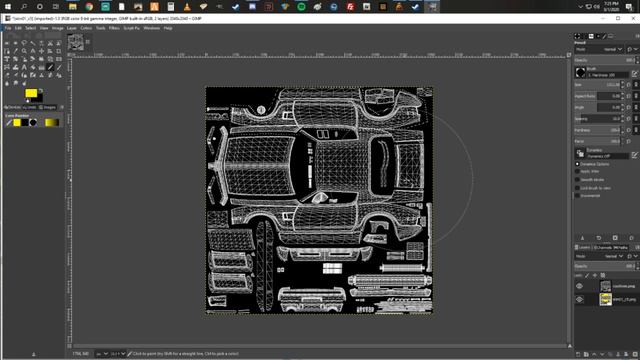Toggle lock alpha channel icon in Layers

(603, 276)
